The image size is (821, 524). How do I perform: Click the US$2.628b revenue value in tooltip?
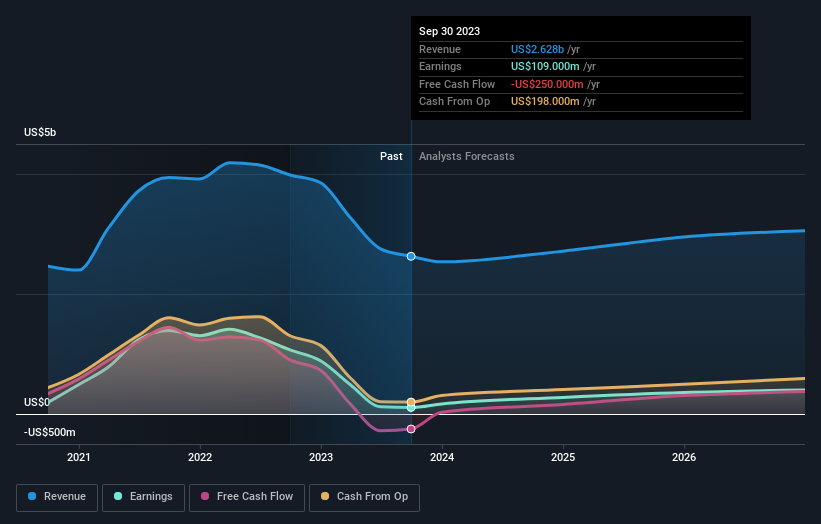pyautogui.click(x=537, y=49)
